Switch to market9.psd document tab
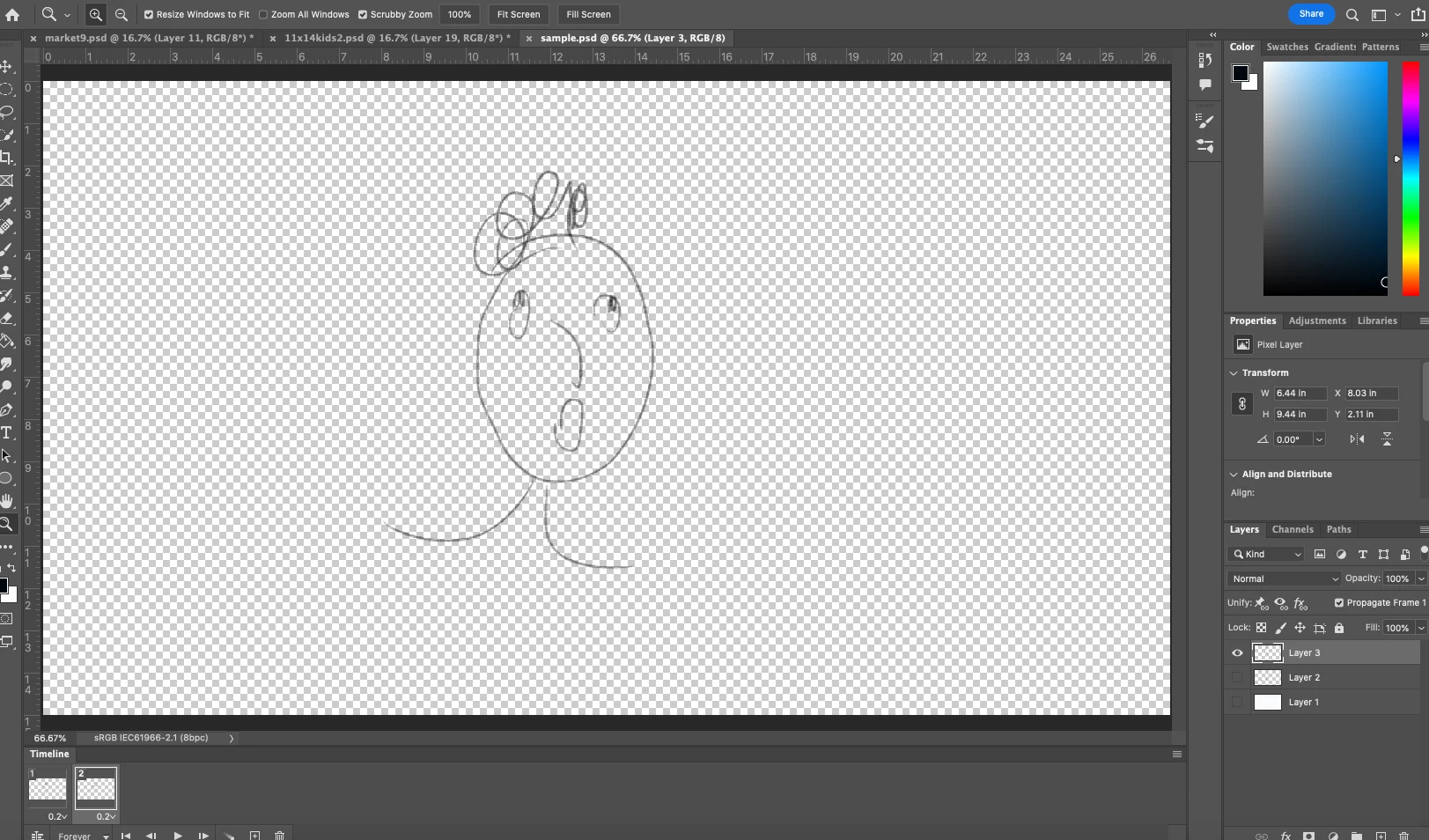This screenshot has height=840, width=1429. pos(149,38)
